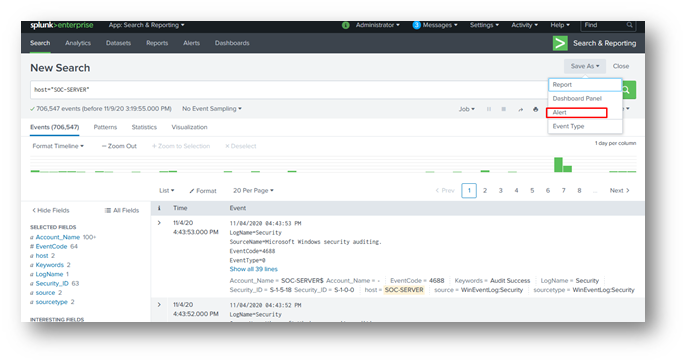This screenshot has height=364, width=687.
Task: Click the Messages count badge
Action: point(417,25)
